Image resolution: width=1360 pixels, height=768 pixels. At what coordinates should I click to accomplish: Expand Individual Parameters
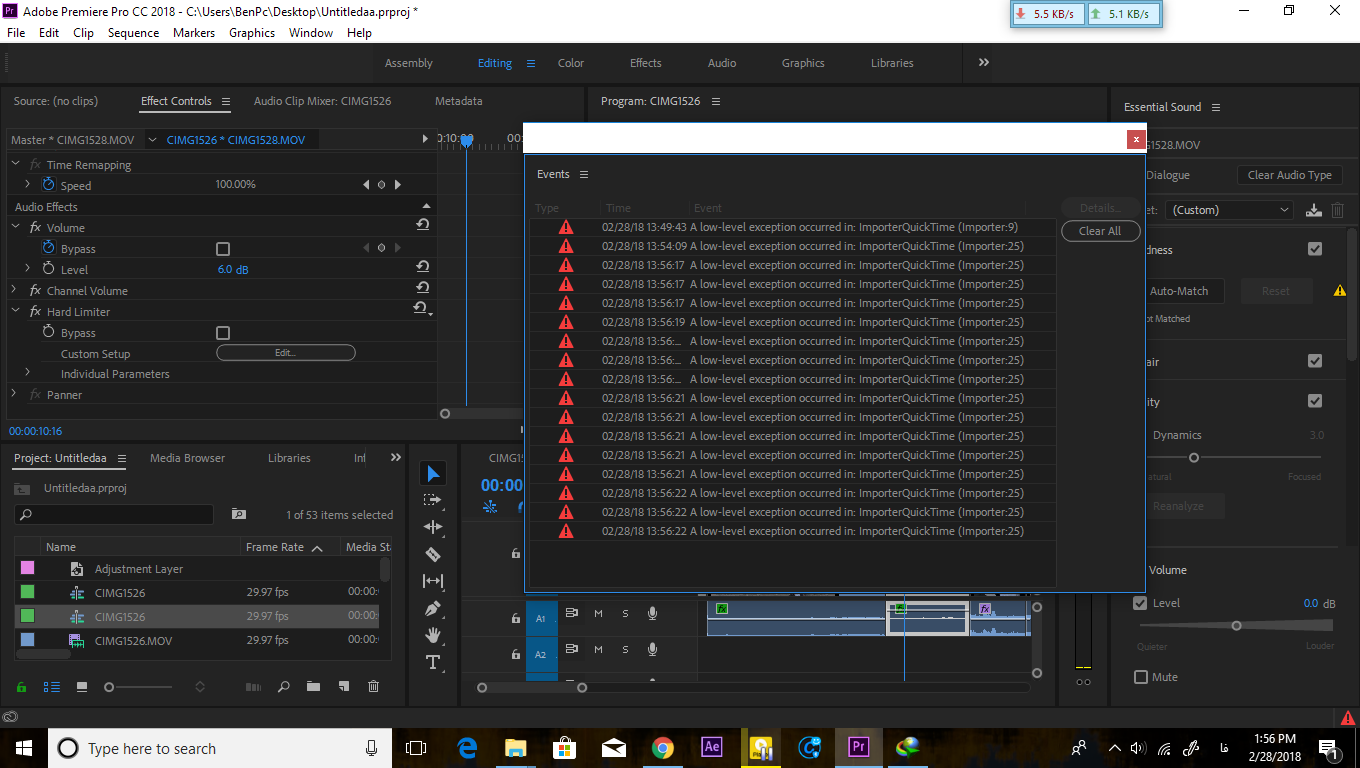point(27,372)
